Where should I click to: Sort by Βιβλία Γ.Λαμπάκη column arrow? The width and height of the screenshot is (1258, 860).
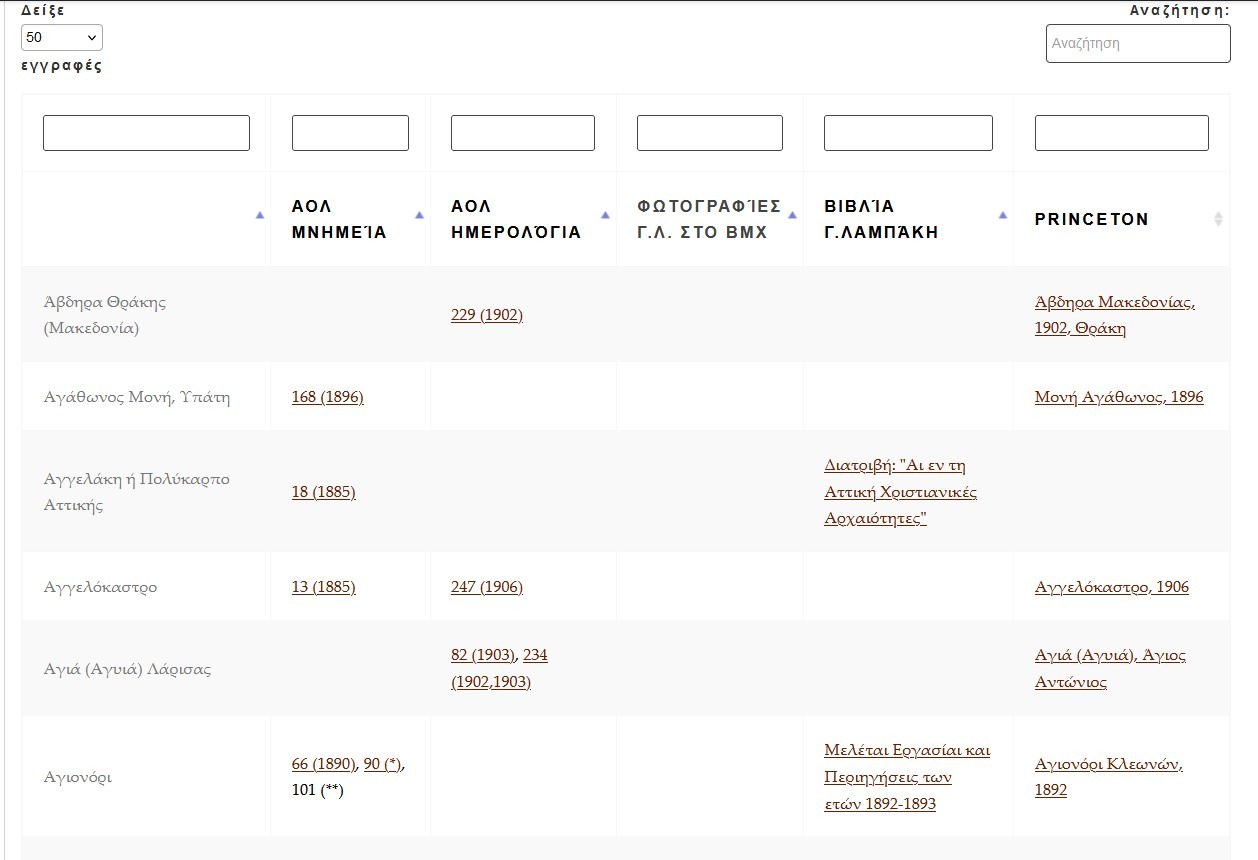[x=1002, y=215]
